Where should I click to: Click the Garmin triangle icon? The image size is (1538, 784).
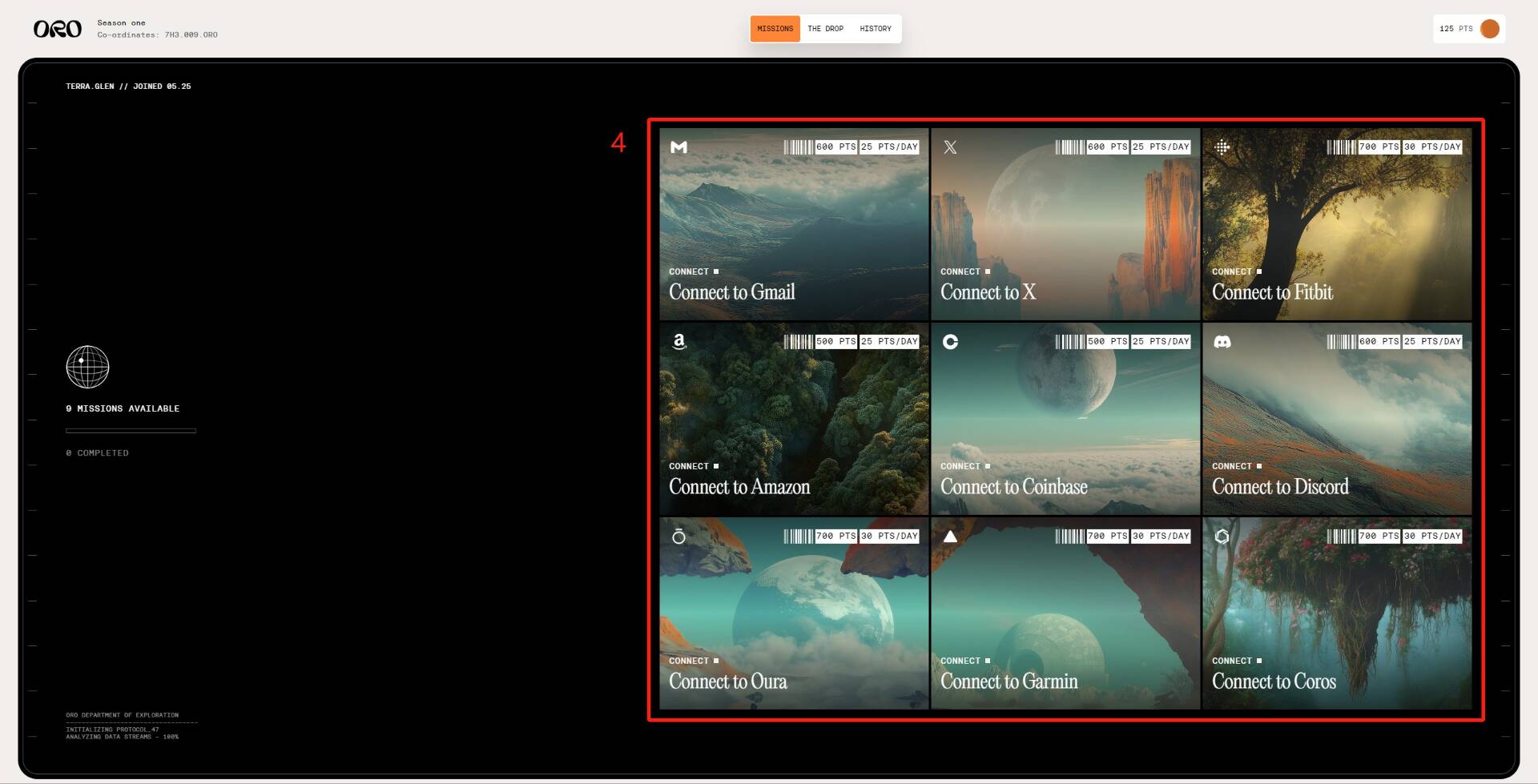point(950,537)
